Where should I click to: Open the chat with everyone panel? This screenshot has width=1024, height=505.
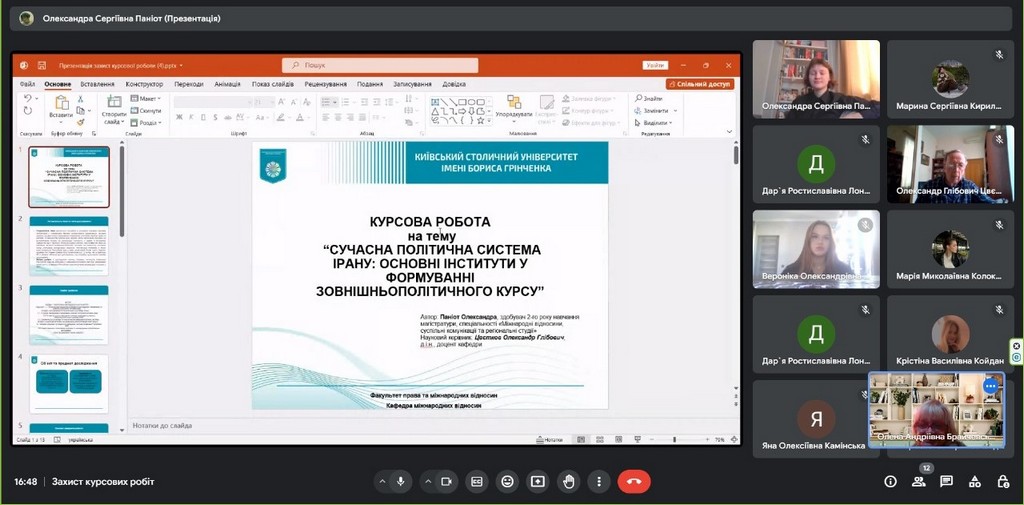coord(946,481)
